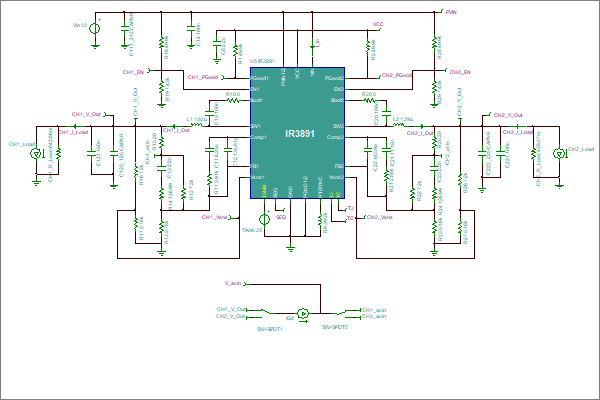
Task: Click the CH1_PGood net label
Action: (x=203, y=77)
